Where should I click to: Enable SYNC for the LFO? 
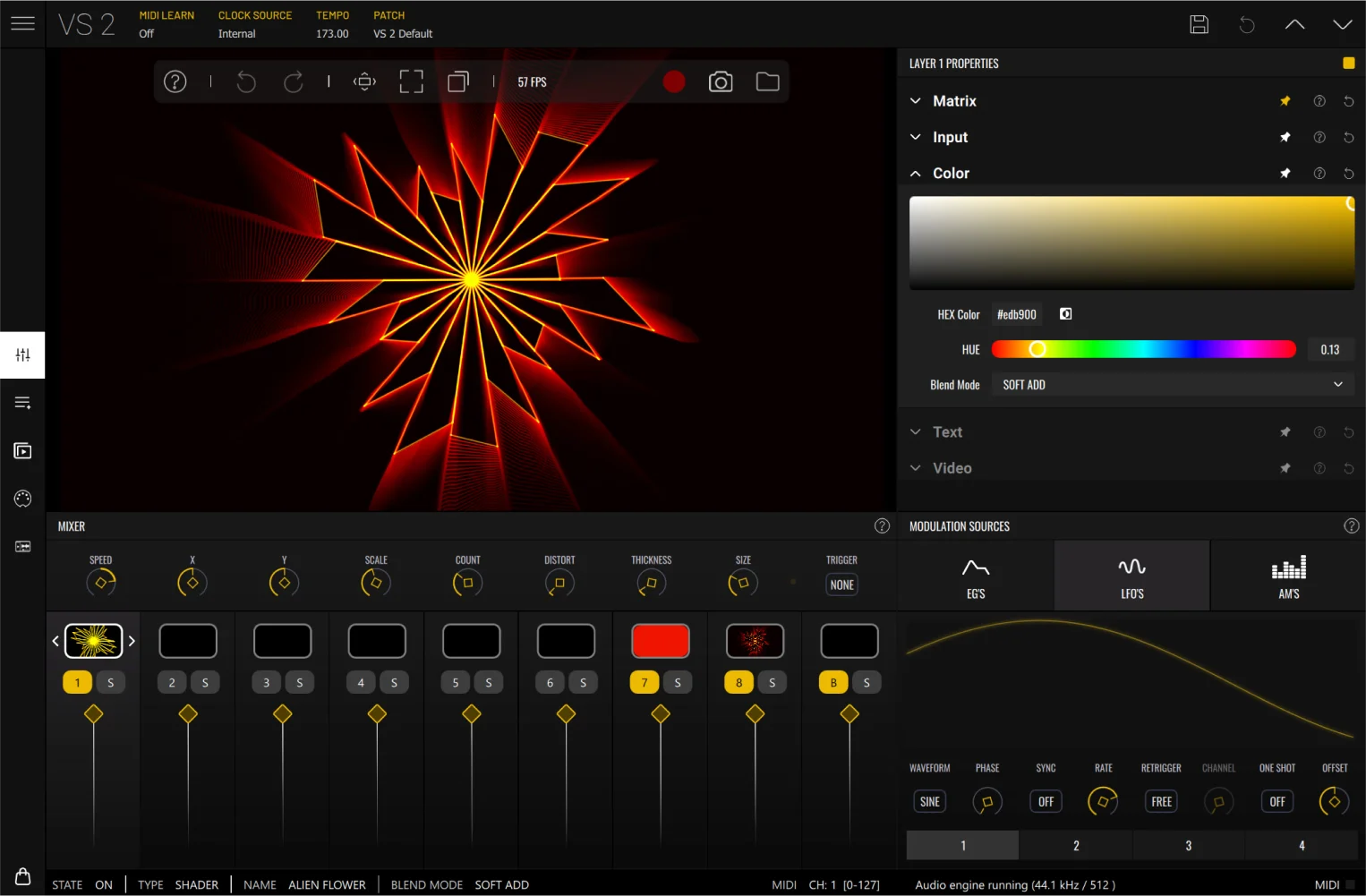(1045, 801)
